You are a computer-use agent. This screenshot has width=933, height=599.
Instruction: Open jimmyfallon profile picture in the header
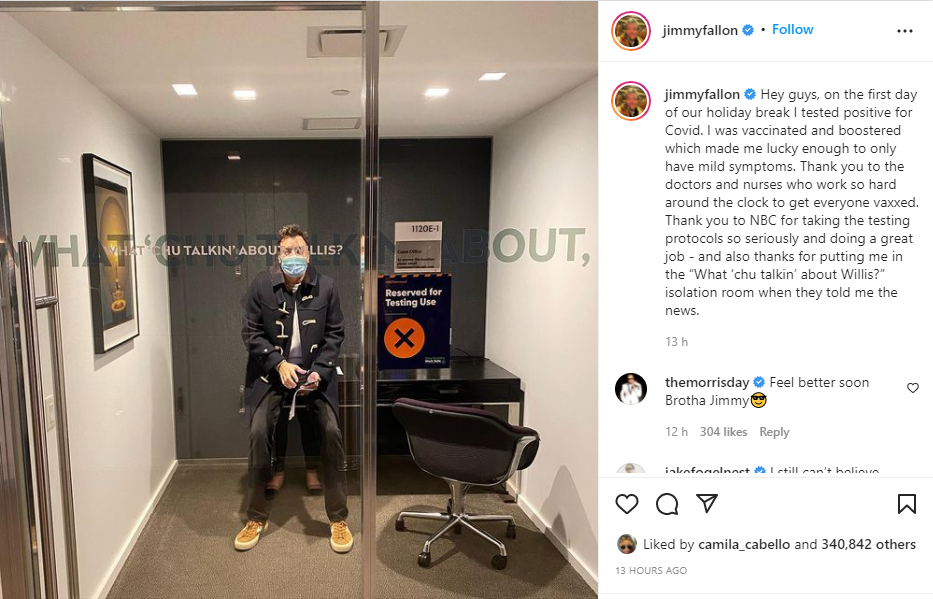(x=631, y=31)
